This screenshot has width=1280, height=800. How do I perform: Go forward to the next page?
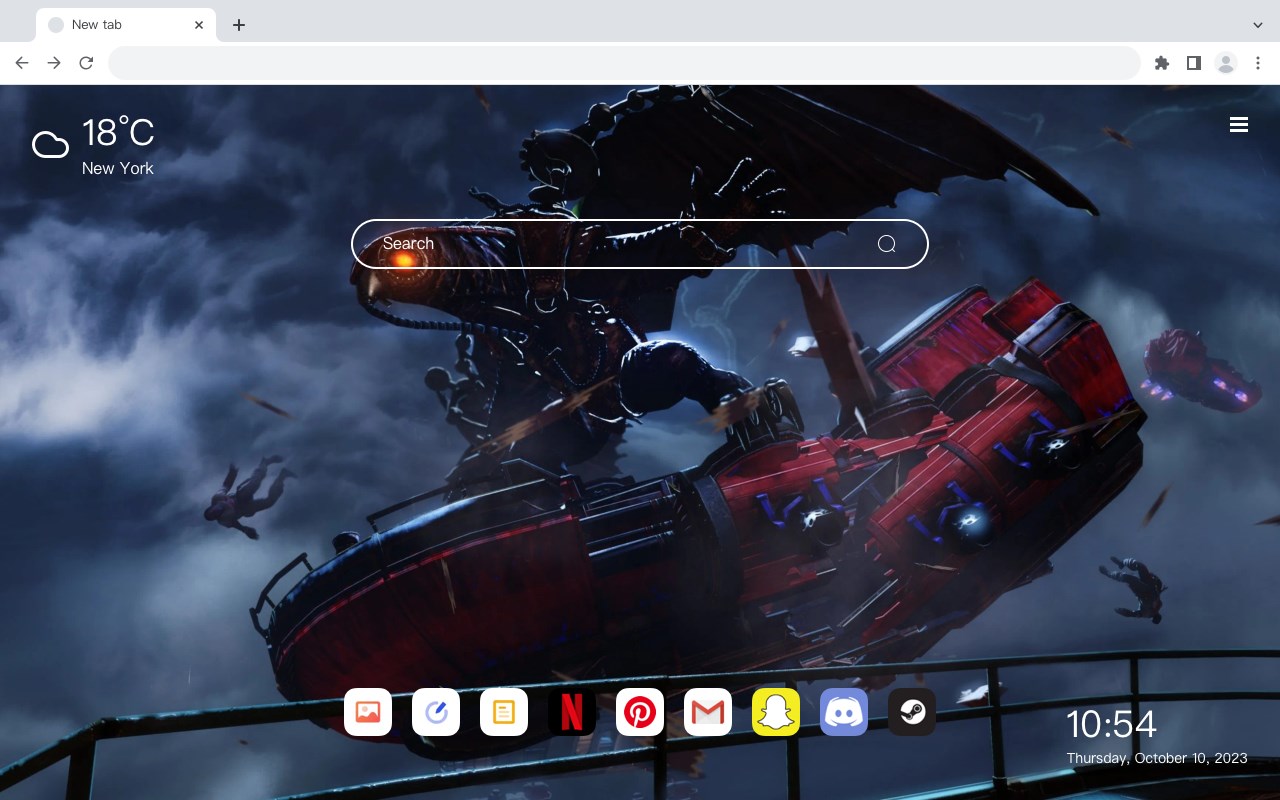(54, 63)
